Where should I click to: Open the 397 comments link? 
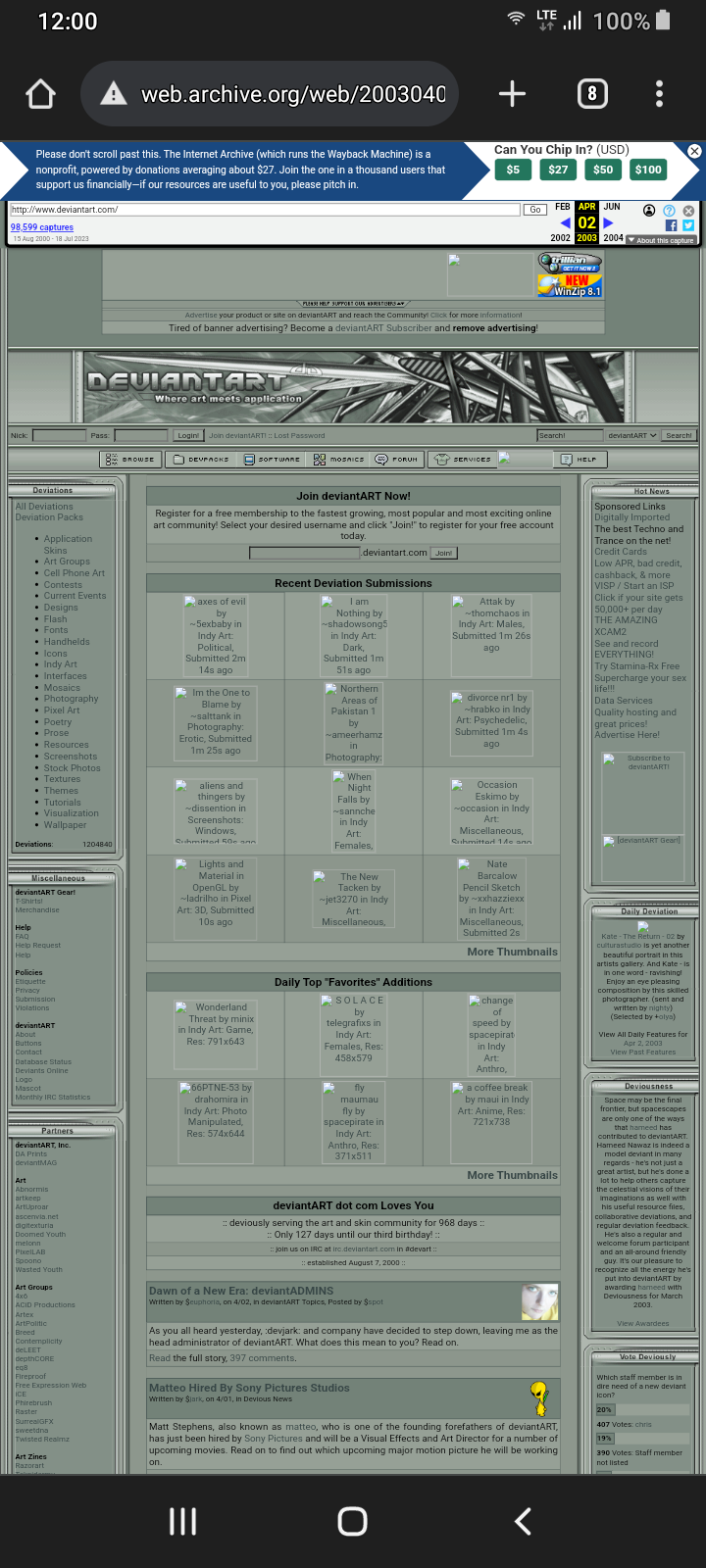(263, 1358)
